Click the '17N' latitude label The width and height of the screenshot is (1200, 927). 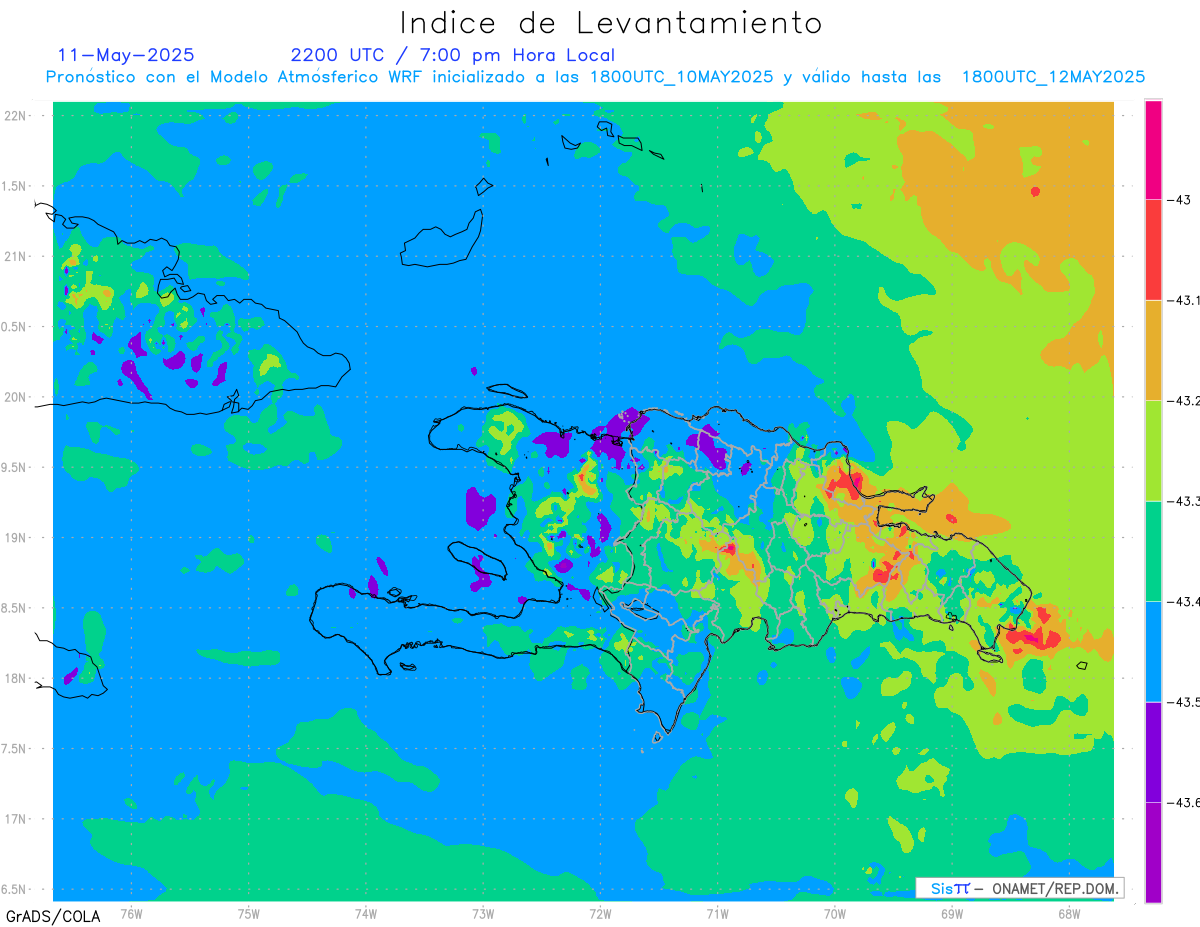(16, 819)
